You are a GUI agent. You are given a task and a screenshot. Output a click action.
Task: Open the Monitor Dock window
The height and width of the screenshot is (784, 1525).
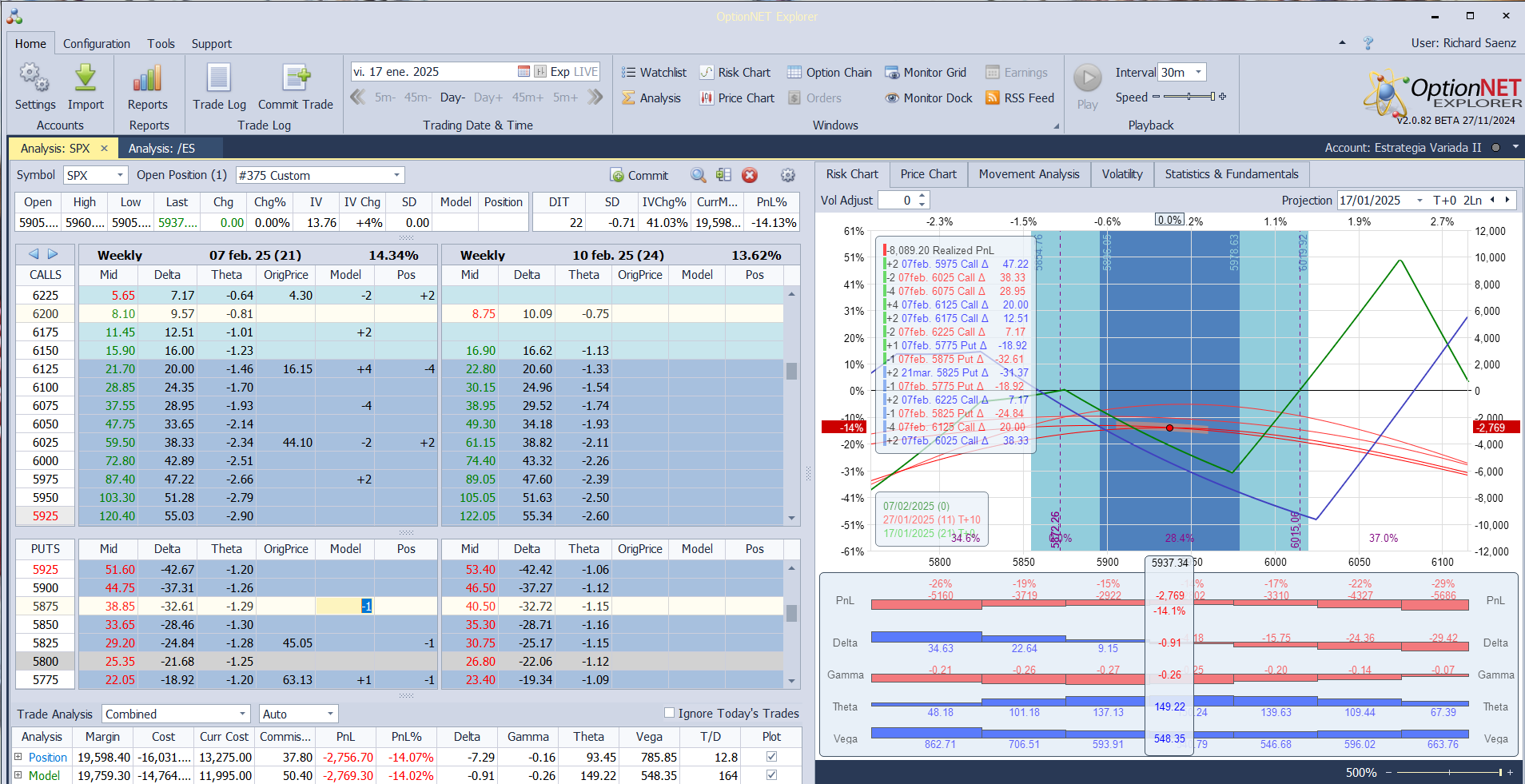point(929,98)
